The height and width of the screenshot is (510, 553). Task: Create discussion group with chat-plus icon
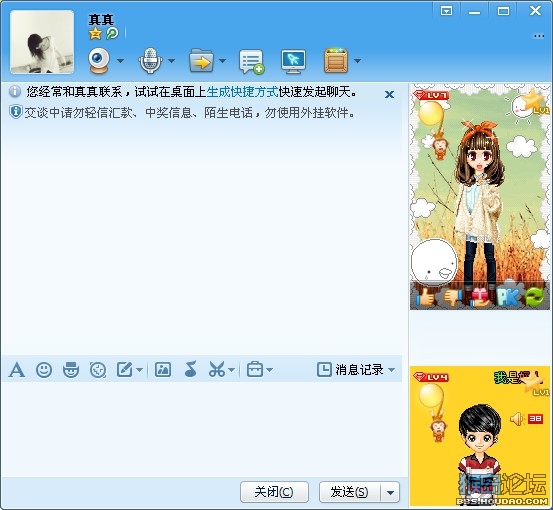pyautogui.click(x=251, y=62)
